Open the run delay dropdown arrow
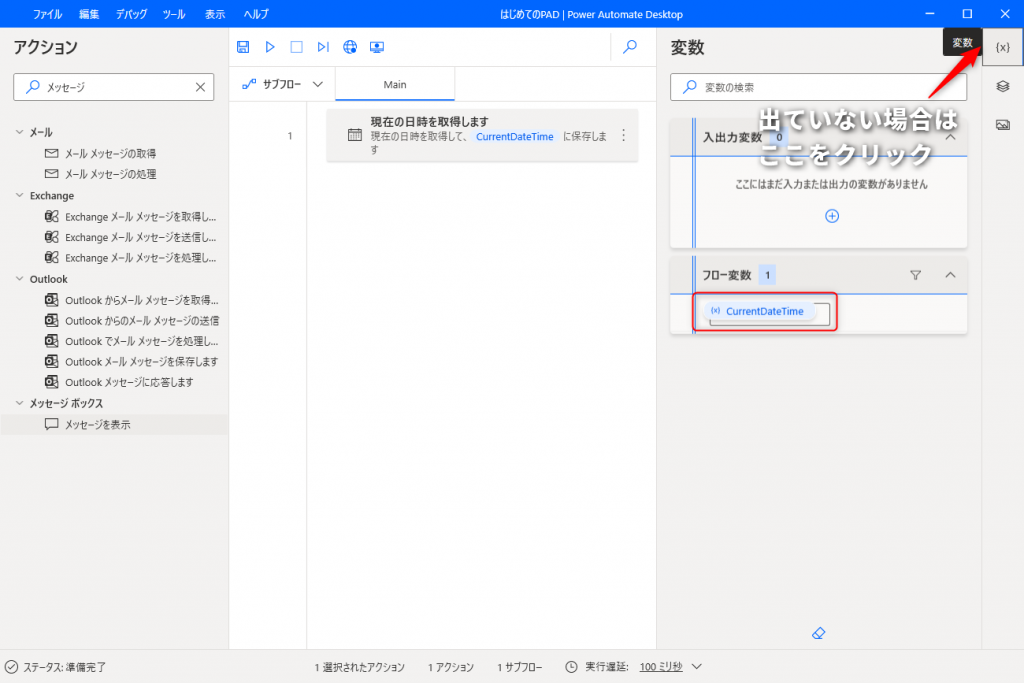Image resolution: width=1024 pixels, height=683 pixels. (x=697, y=667)
